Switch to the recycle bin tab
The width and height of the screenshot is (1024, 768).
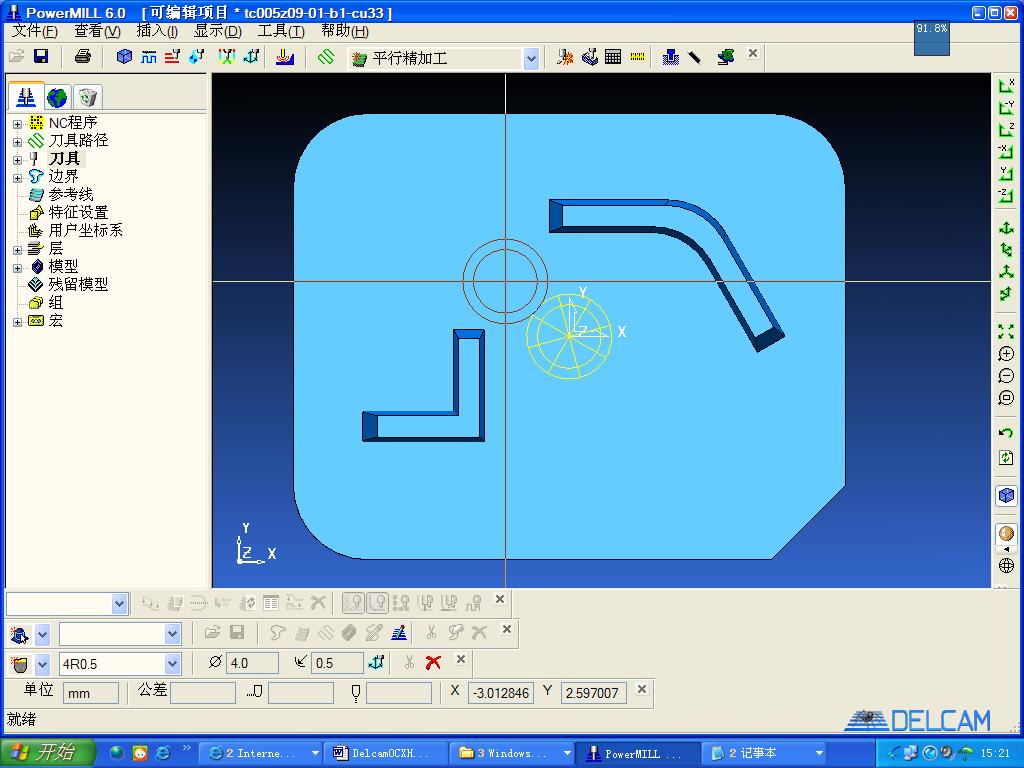click(88, 97)
